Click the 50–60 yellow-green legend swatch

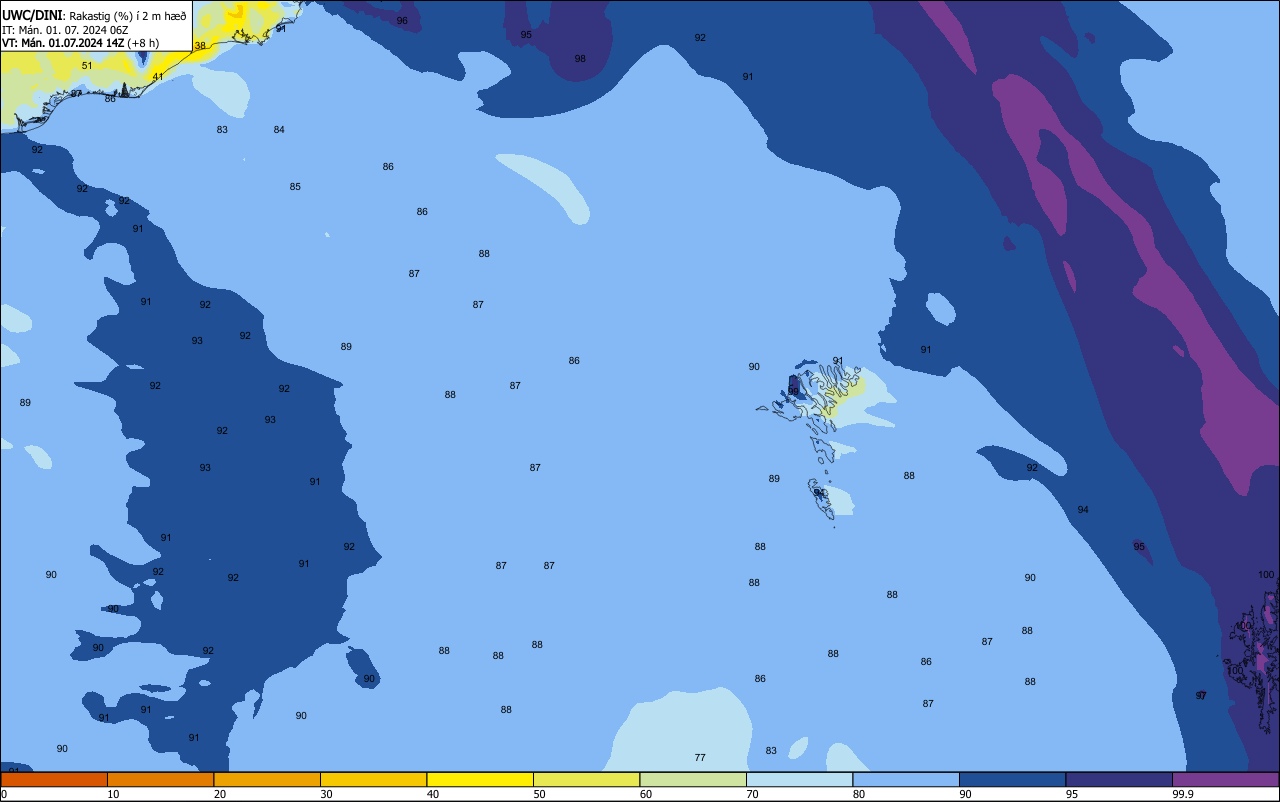click(x=586, y=779)
